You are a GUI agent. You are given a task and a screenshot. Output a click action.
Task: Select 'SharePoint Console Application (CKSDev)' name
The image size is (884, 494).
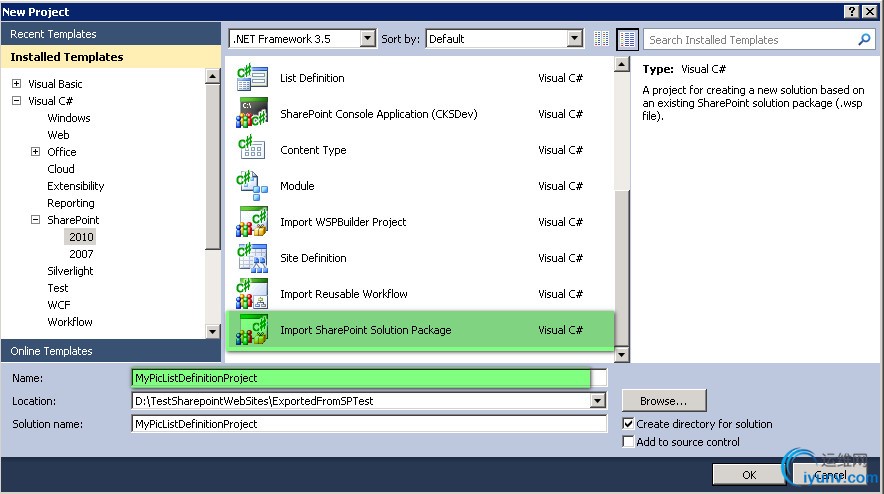pyautogui.click(x=379, y=113)
